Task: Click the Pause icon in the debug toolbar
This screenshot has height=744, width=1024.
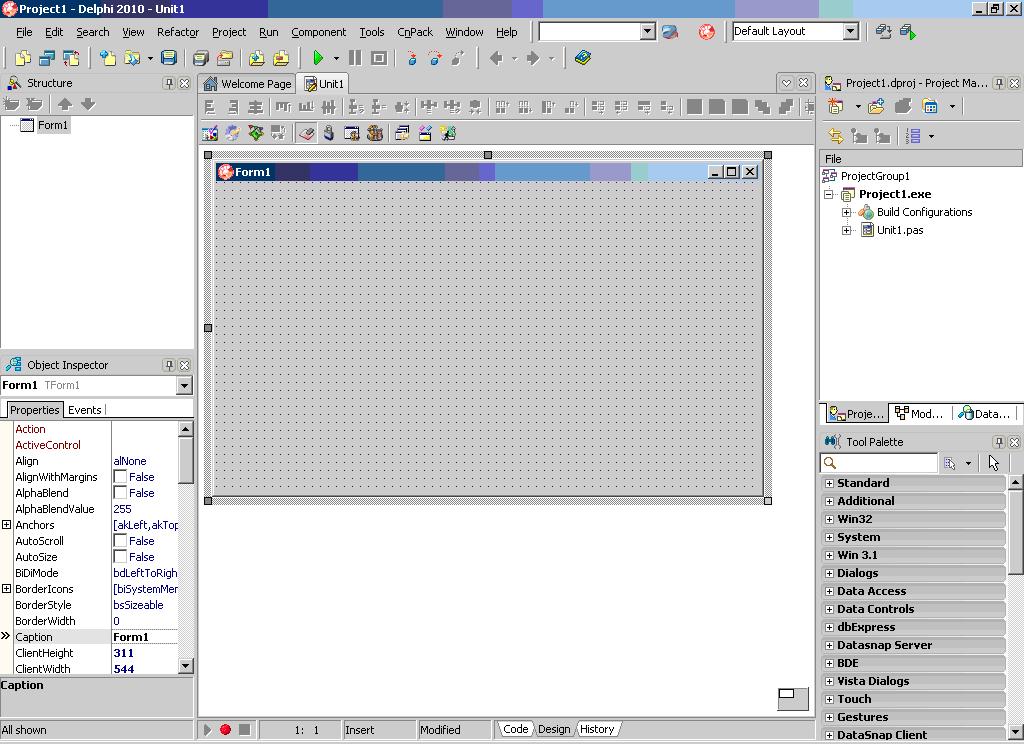Action: (x=354, y=58)
